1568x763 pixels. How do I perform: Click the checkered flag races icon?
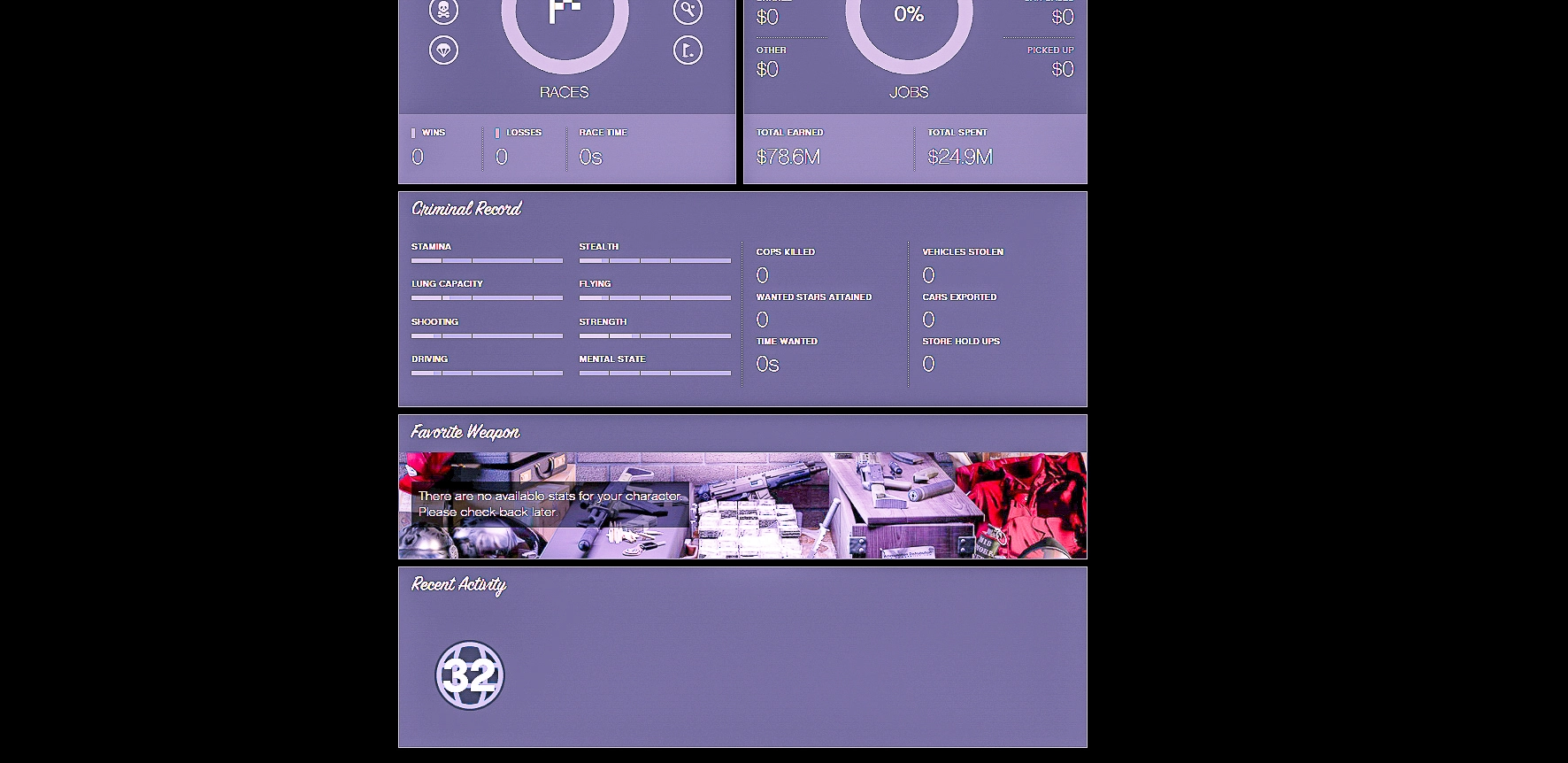point(565,11)
